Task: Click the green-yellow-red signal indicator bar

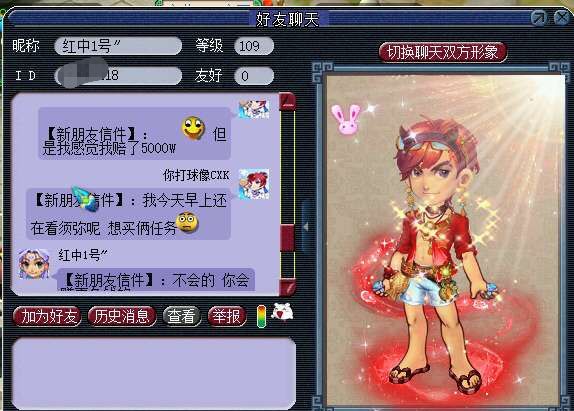Action: (261, 316)
